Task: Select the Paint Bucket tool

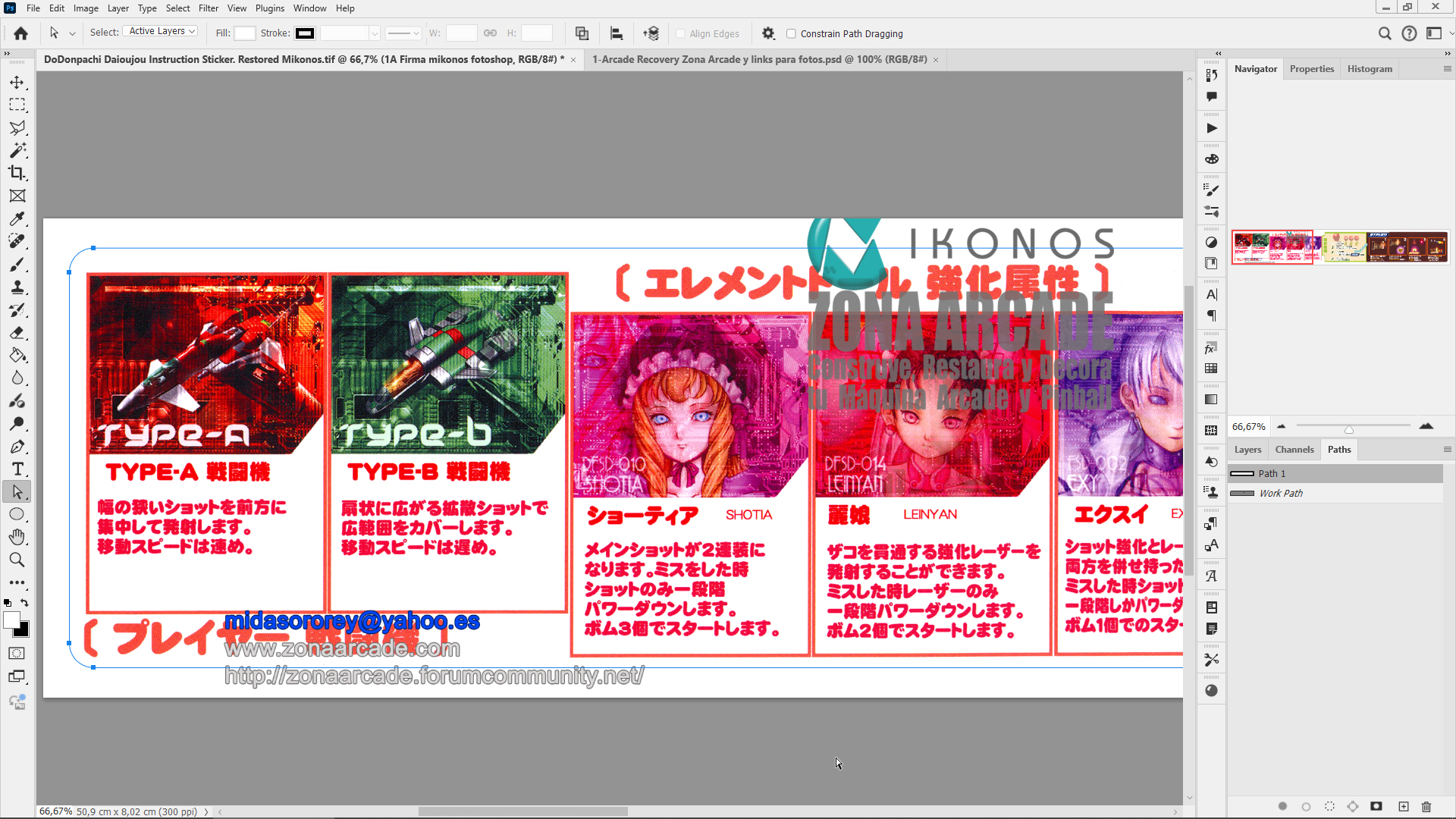Action: pos(17,355)
